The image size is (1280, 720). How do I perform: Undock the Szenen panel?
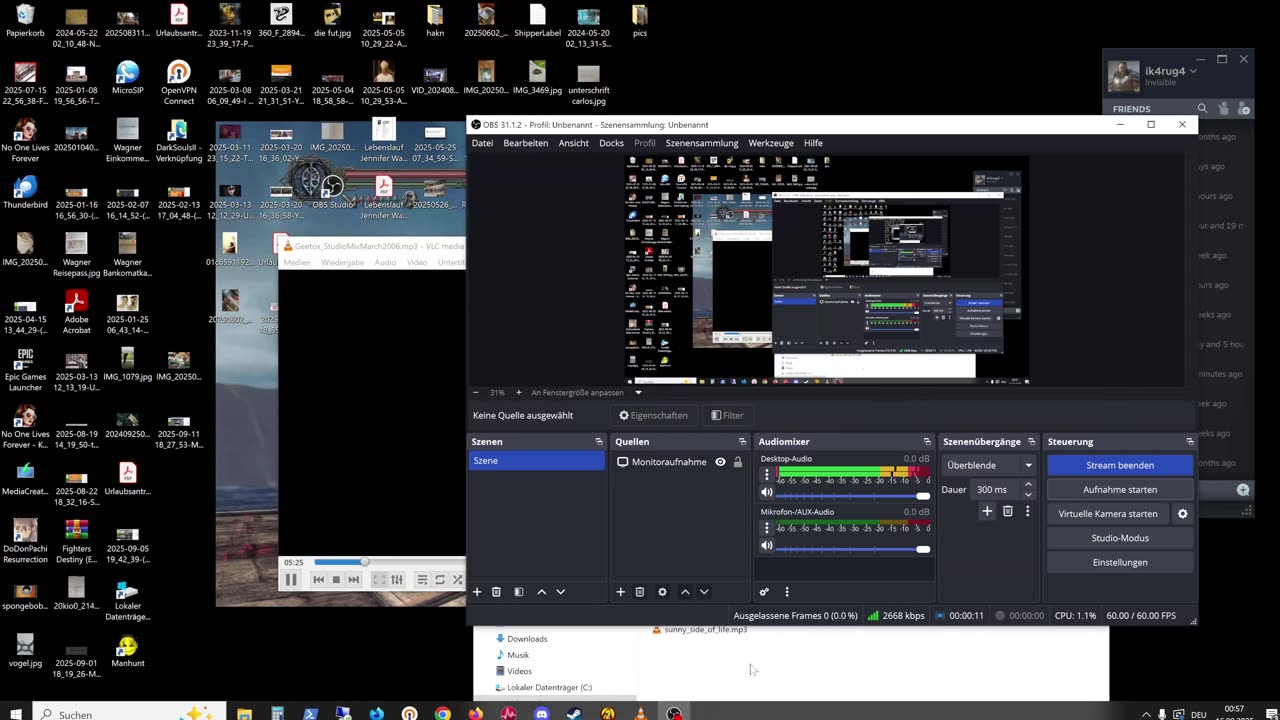tap(599, 442)
